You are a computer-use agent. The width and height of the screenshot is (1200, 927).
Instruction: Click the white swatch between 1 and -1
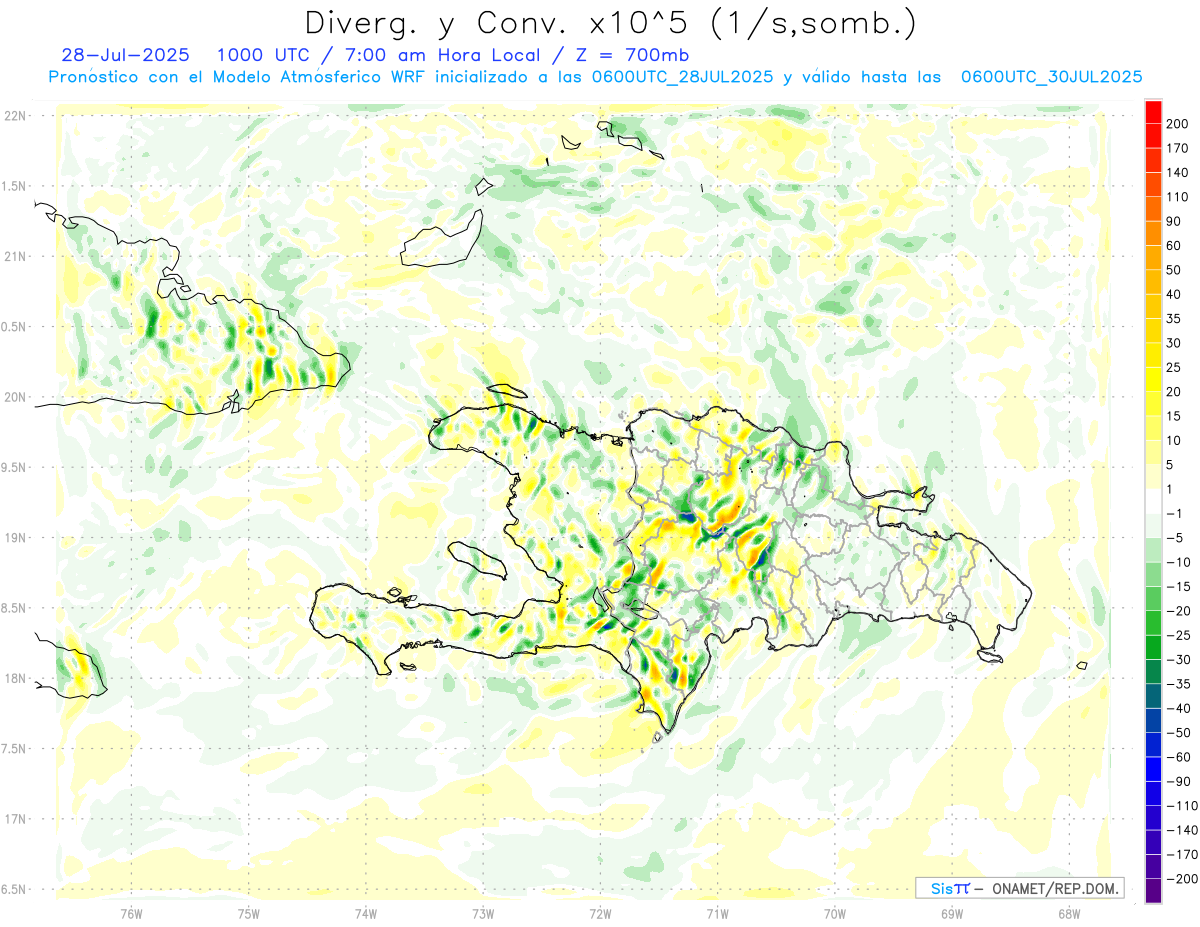click(1153, 501)
